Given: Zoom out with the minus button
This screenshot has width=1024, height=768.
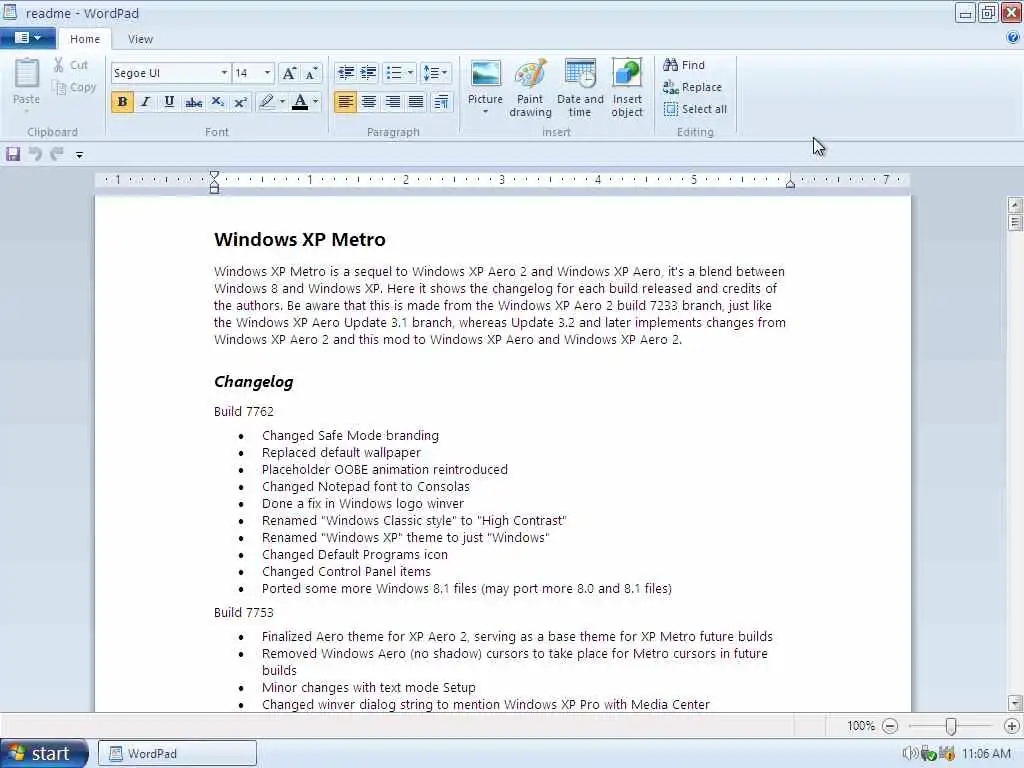Looking at the screenshot, I should (x=889, y=726).
